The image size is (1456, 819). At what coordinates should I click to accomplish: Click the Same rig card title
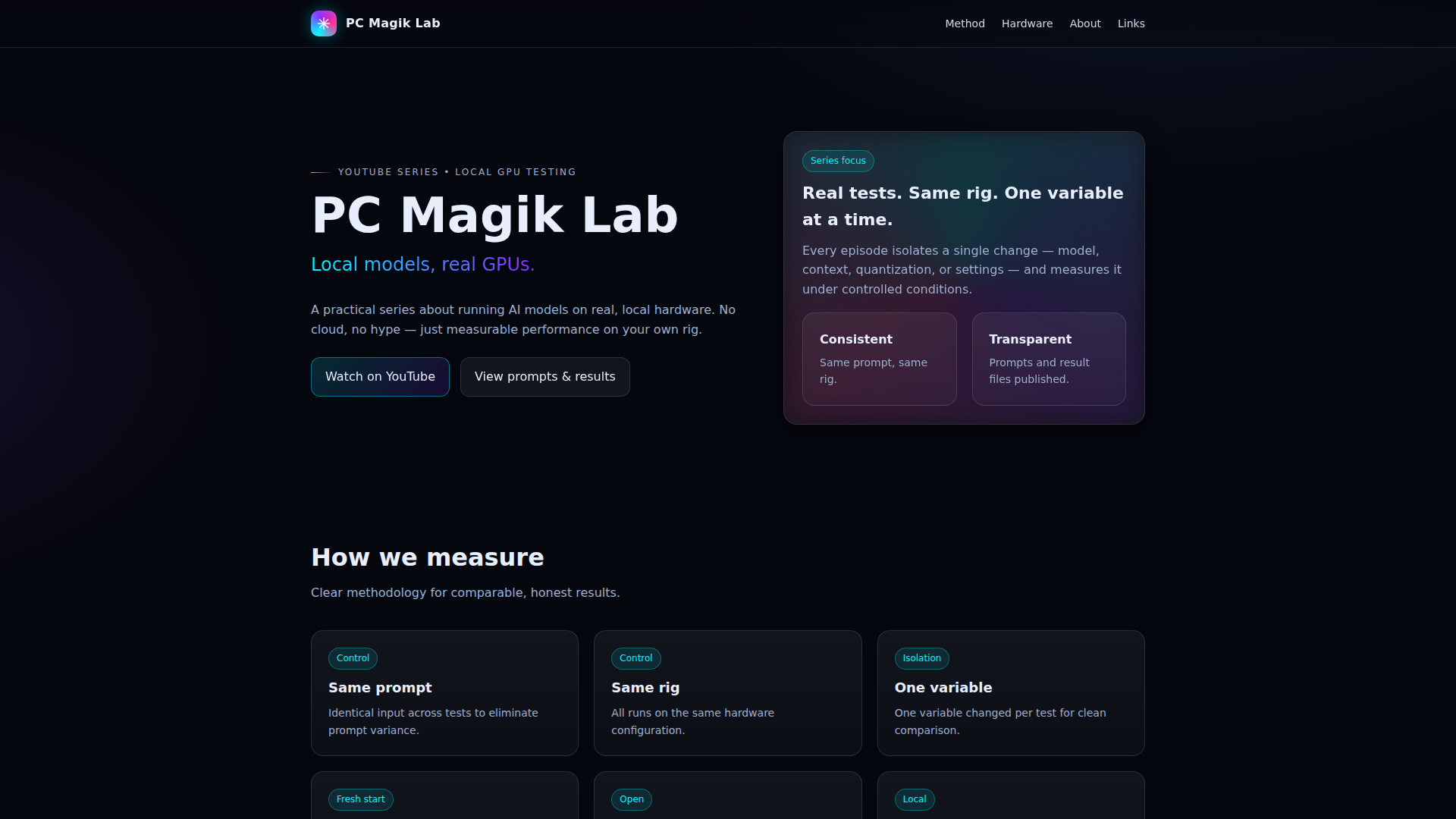pos(645,688)
